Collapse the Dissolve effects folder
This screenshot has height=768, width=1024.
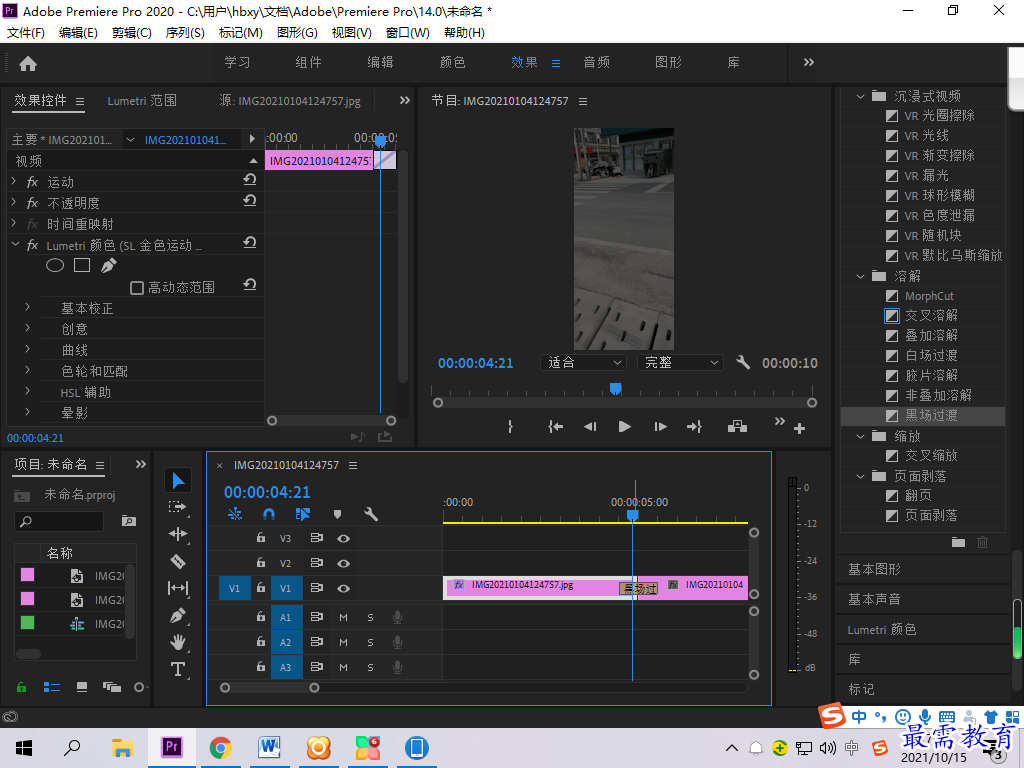tap(860, 276)
